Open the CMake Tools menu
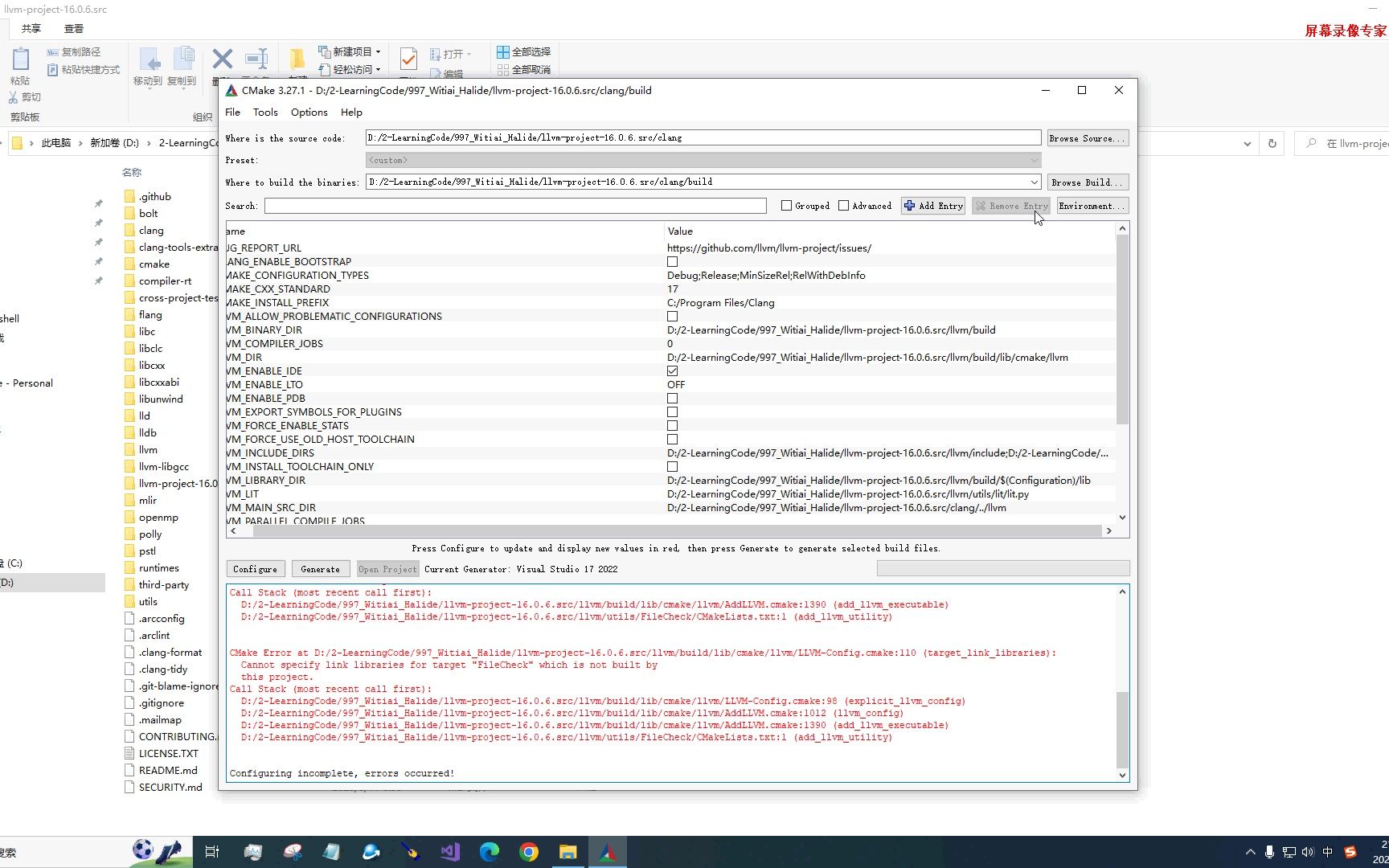The height and width of the screenshot is (868, 1389). pos(265,113)
